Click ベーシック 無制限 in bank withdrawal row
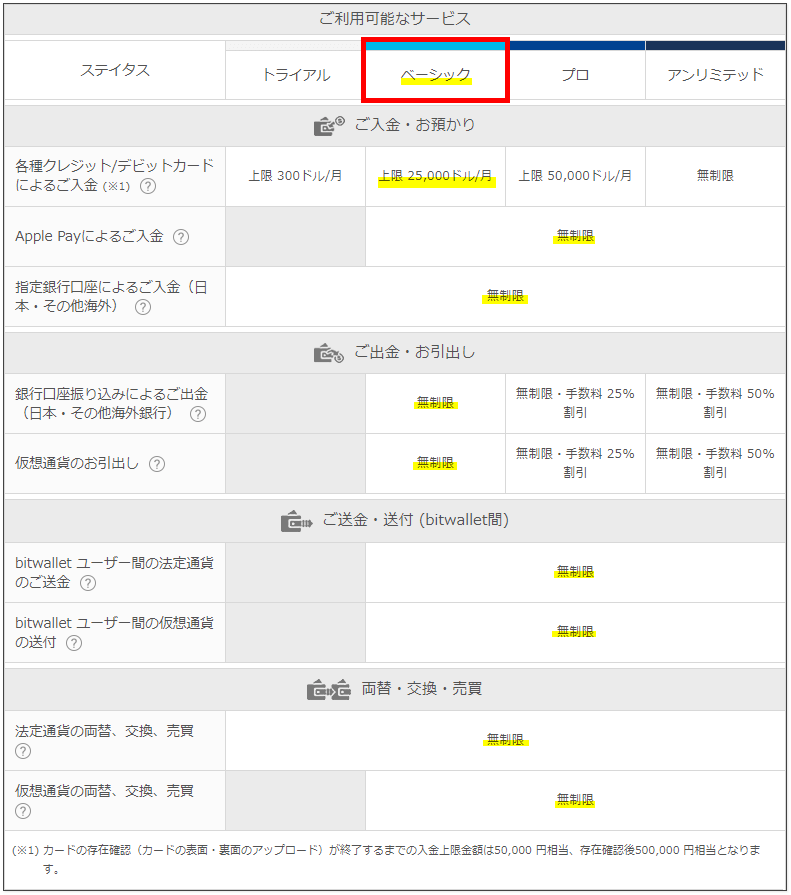Viewport: 791px width, 895px height. (x=435, y=403)
